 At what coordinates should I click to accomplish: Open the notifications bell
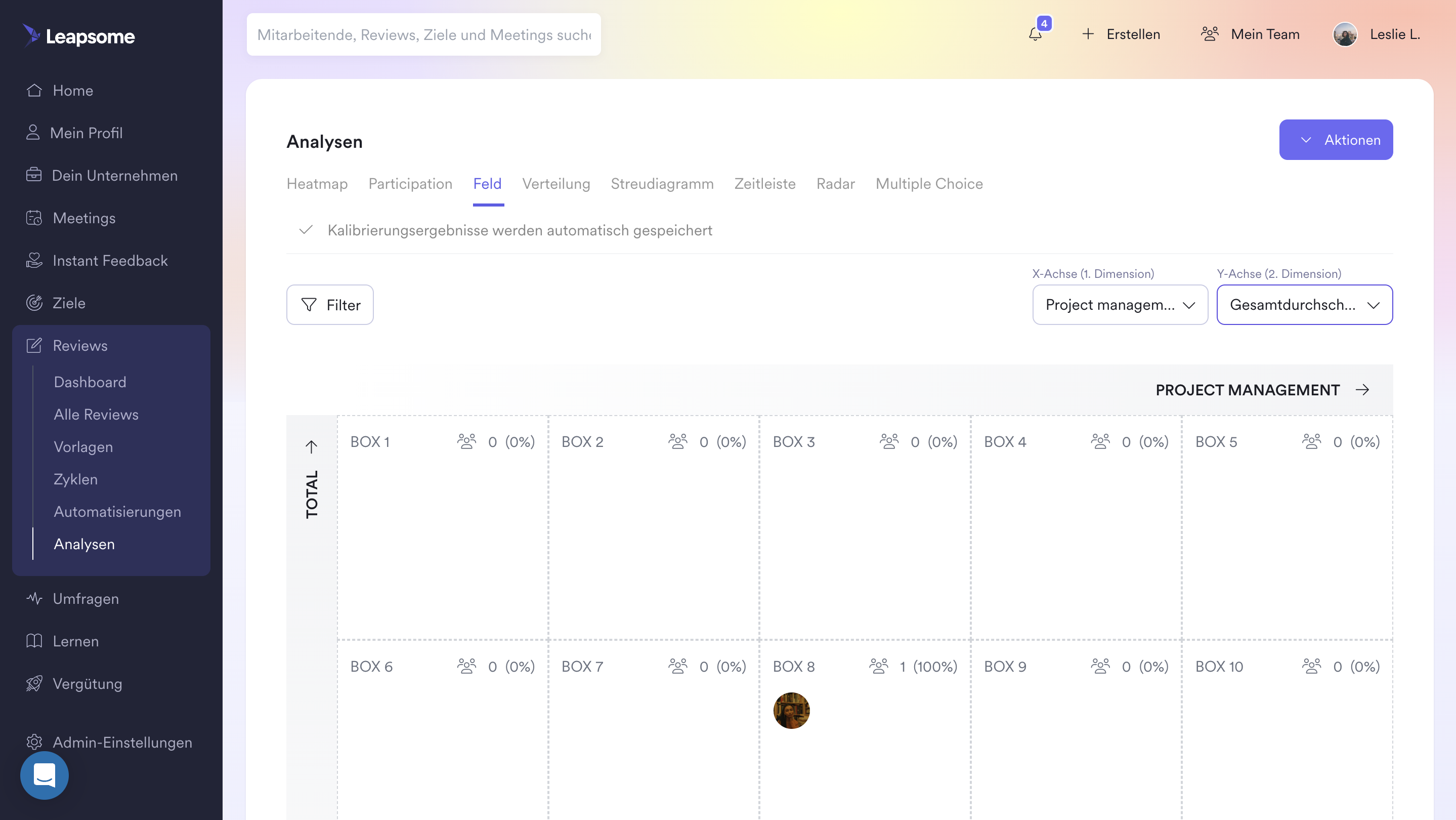coord(1035,34)
